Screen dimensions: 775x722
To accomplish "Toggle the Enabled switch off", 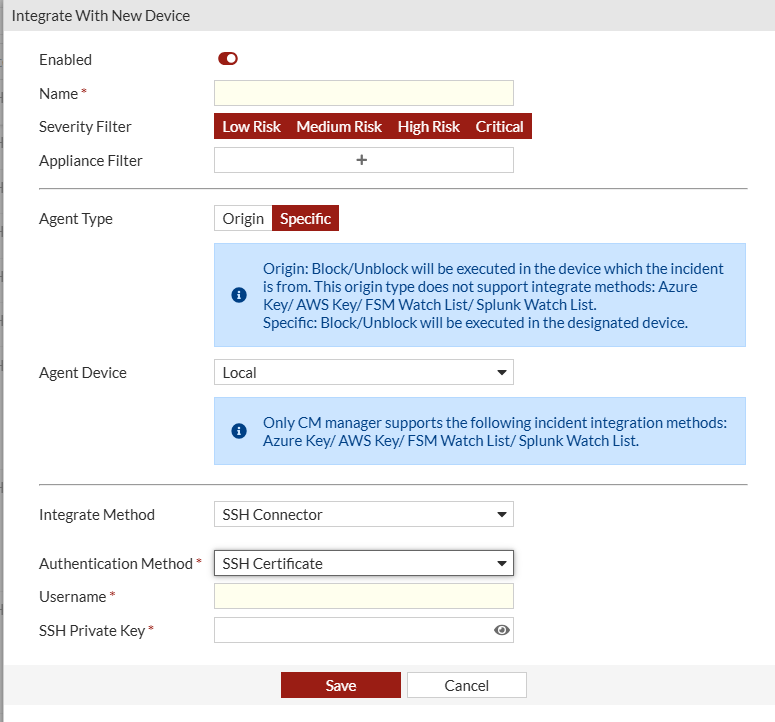I will point(228,59).
